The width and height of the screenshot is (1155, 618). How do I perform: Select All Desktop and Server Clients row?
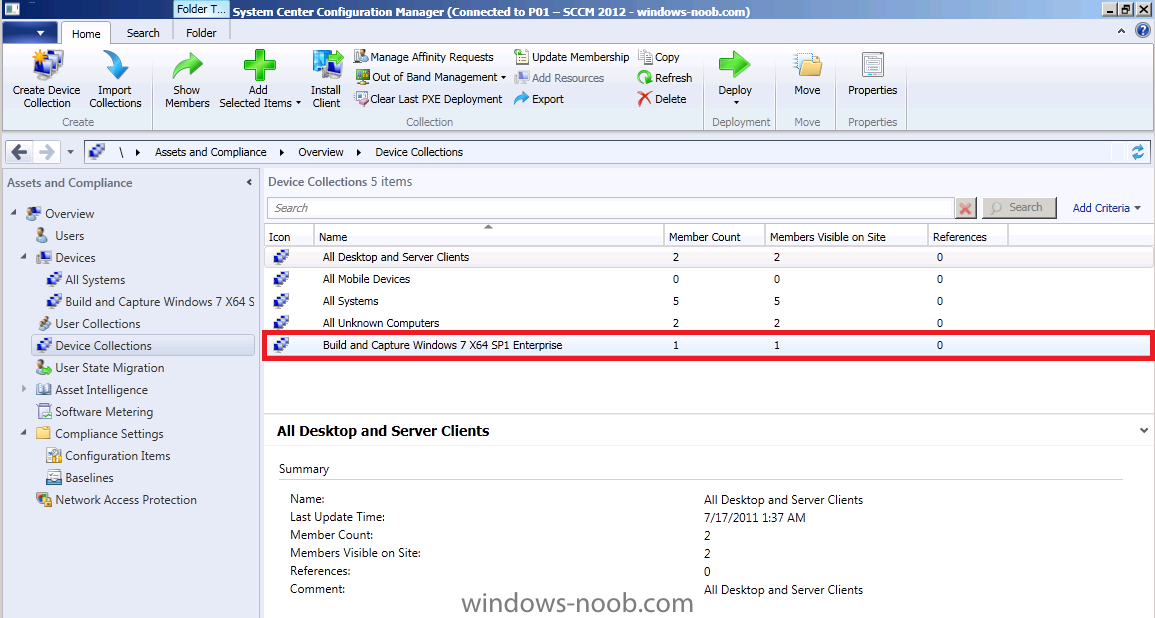pos(709,257)
